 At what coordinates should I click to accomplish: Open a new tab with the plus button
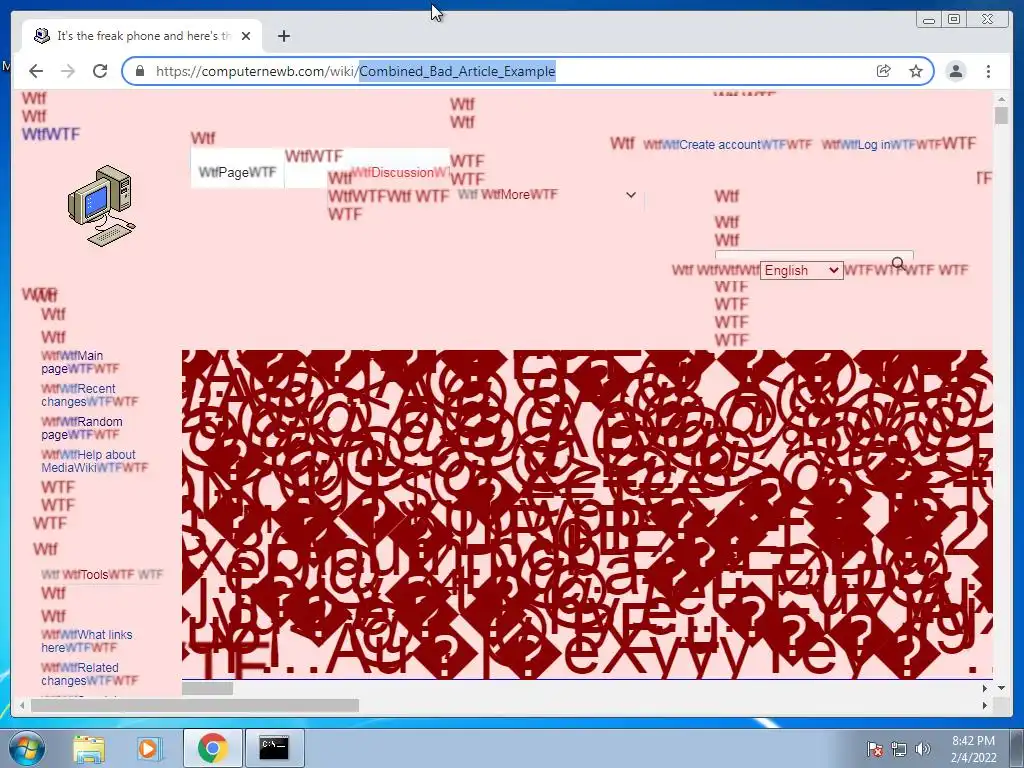(283, 36)
